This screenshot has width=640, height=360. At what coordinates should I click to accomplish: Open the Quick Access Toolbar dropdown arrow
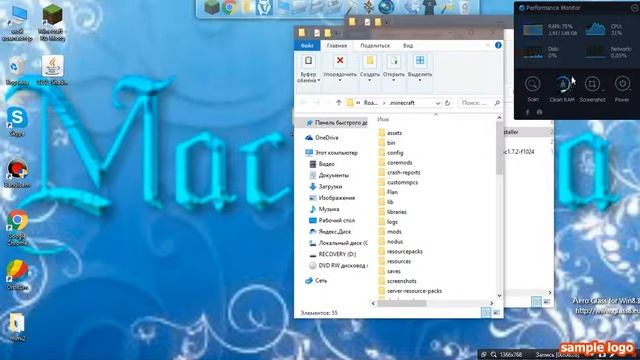[337, 33]
